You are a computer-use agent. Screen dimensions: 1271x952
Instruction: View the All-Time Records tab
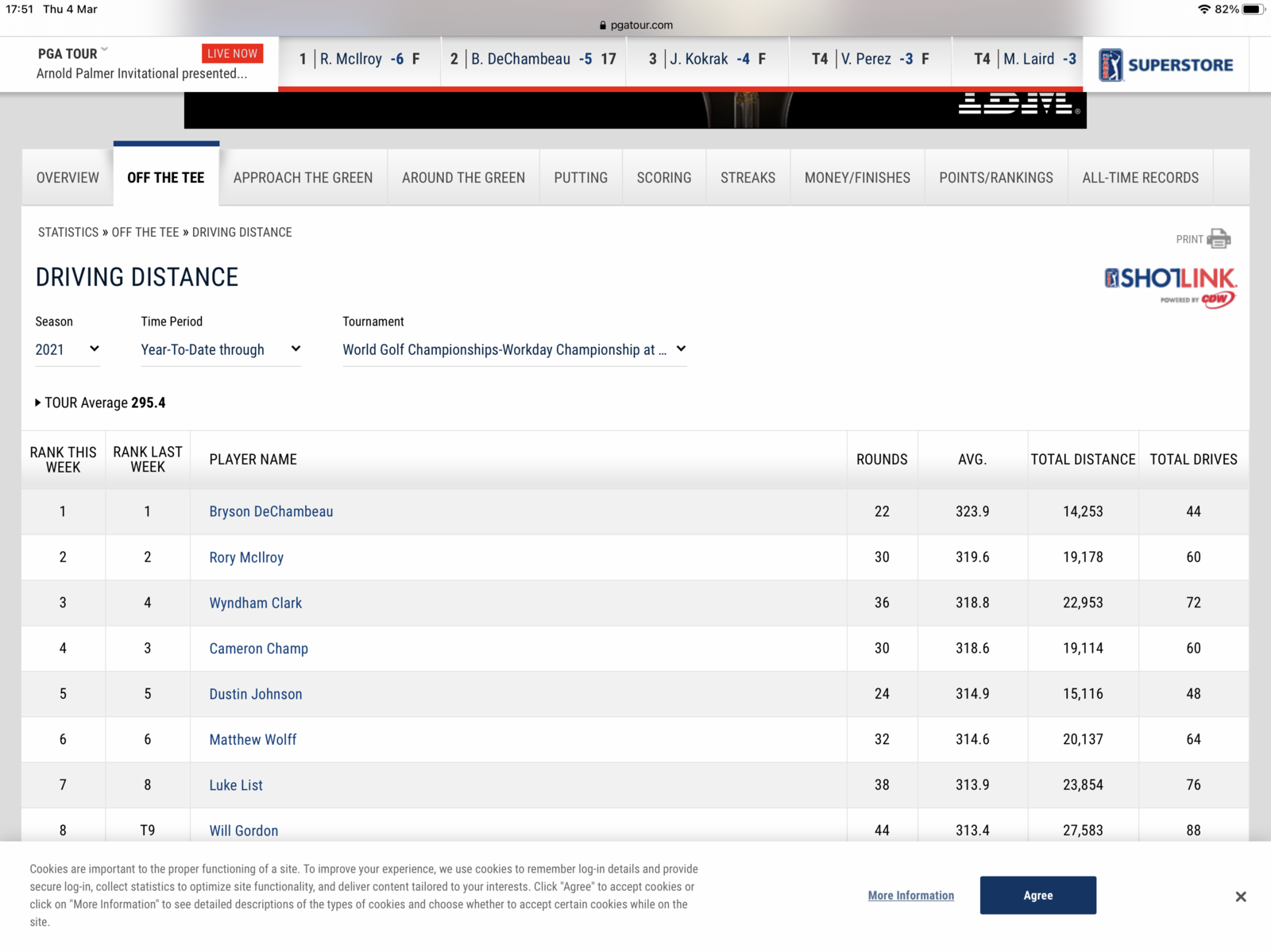(1141, 178)
